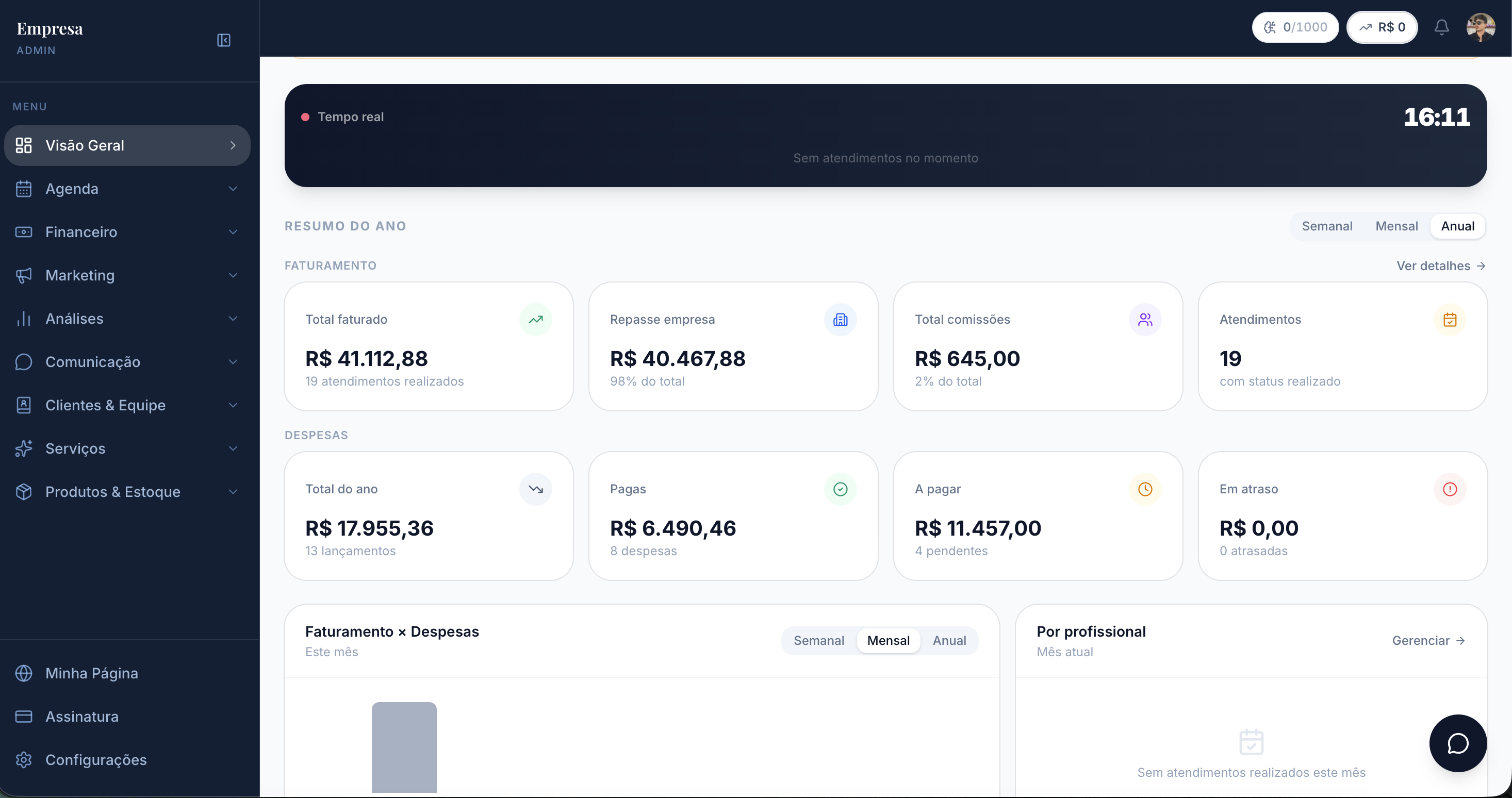Expand the Clientes & Equipe chevron
The width and height of the screenshot is (1512, 798).
(233, 405)
